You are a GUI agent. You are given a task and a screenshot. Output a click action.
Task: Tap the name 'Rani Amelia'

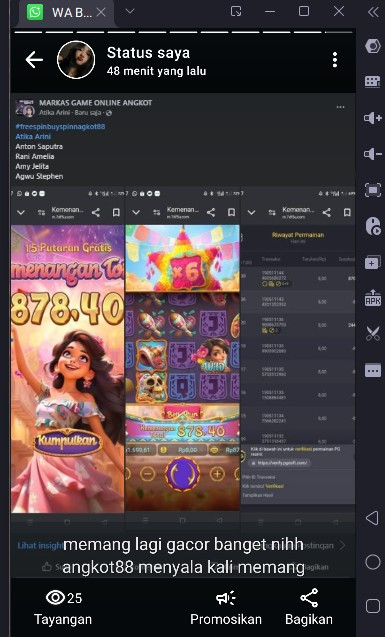click(35, 156)
